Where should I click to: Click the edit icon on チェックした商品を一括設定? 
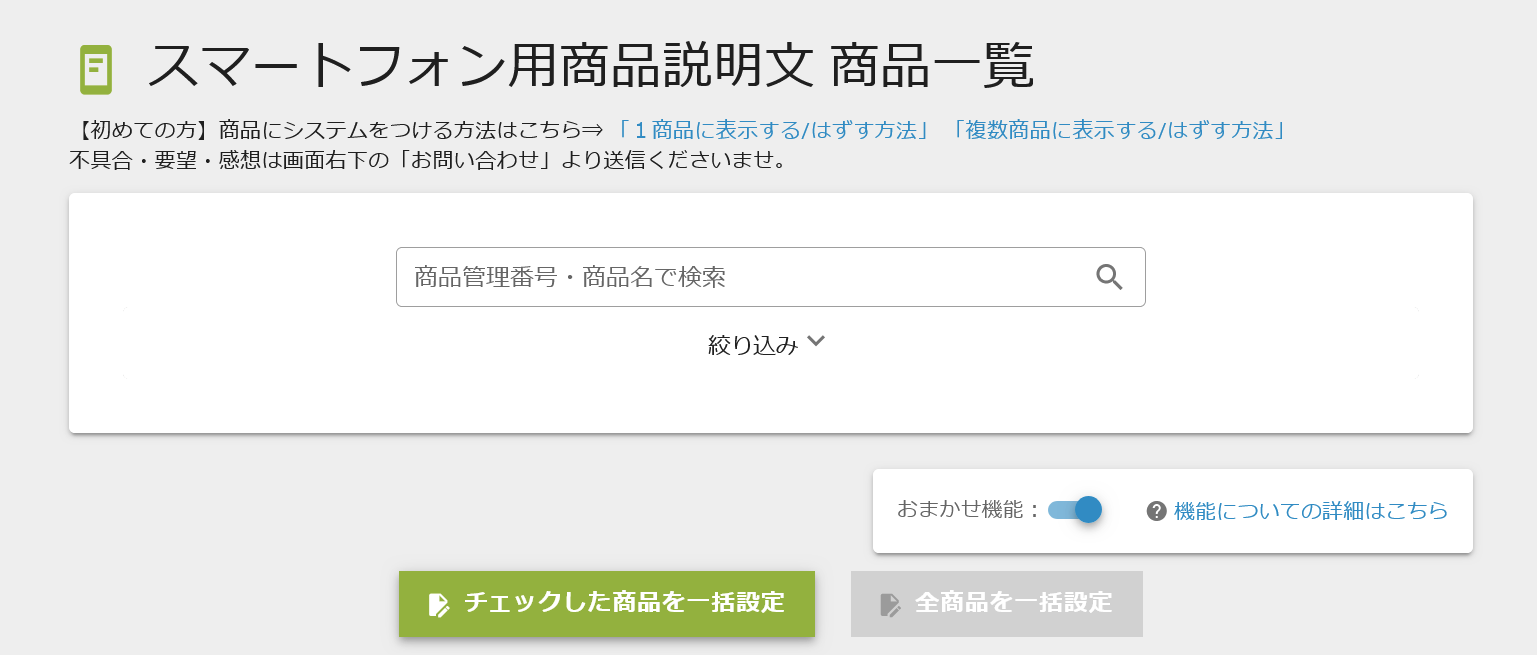point(439,604)
